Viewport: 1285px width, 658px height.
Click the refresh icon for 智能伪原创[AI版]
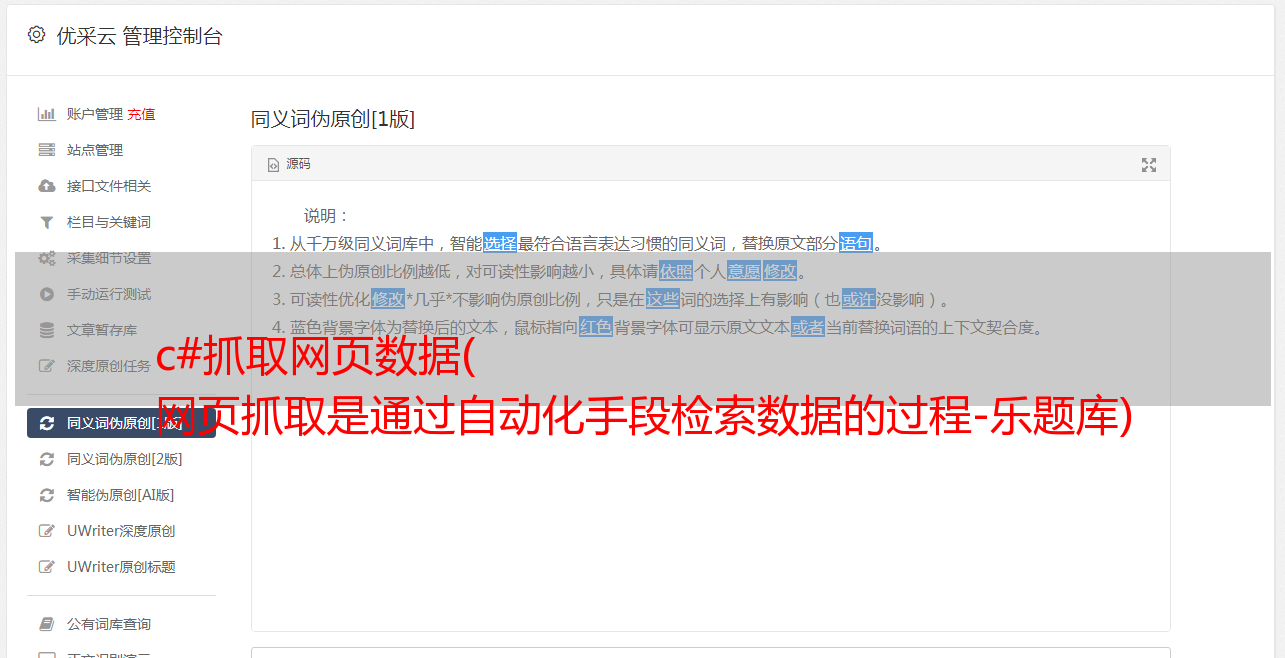46,495
